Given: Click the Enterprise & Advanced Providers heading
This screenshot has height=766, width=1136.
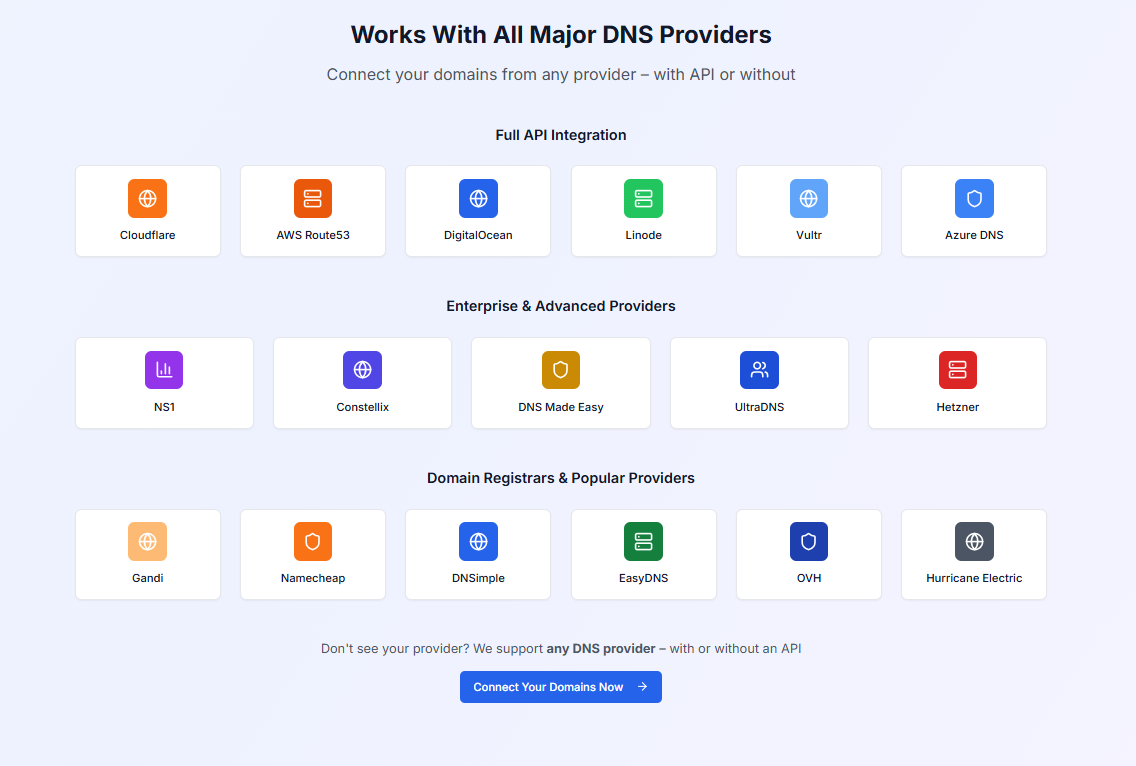Looking at the screenshot, I should 561,306.
